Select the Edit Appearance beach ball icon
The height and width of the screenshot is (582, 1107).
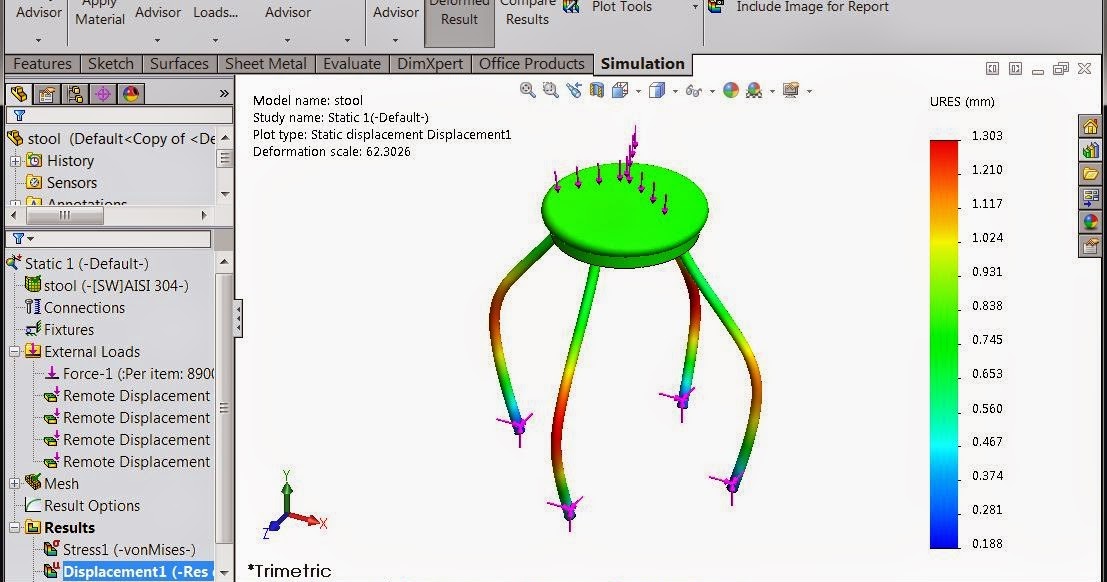coord(729,89)
